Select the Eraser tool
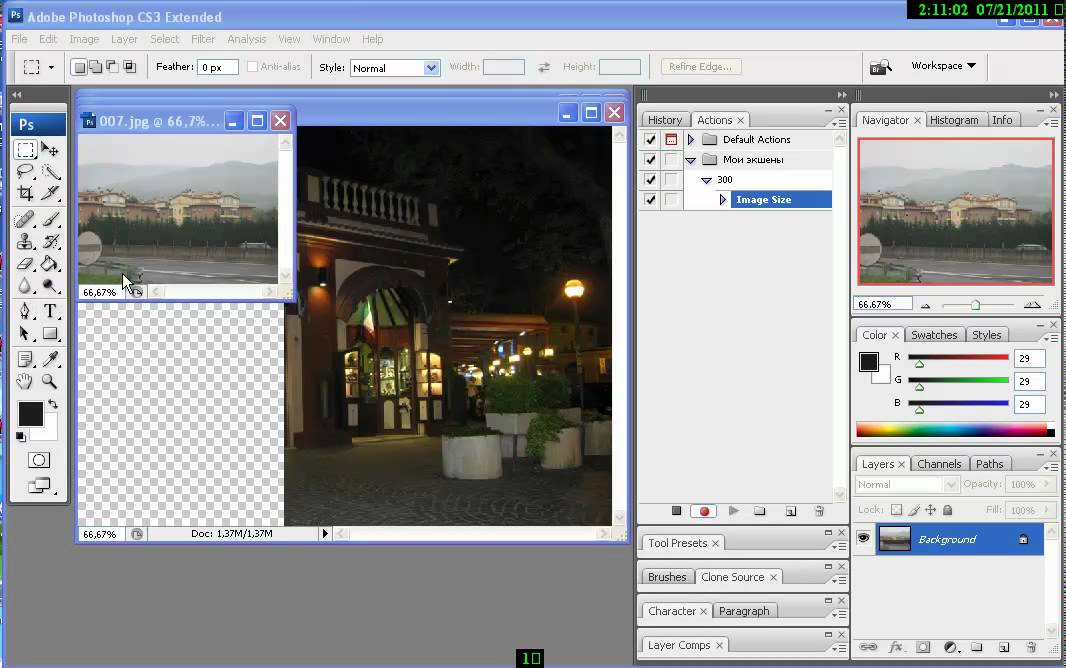This screenshot has width=1066, height=668. coord(26,263)
